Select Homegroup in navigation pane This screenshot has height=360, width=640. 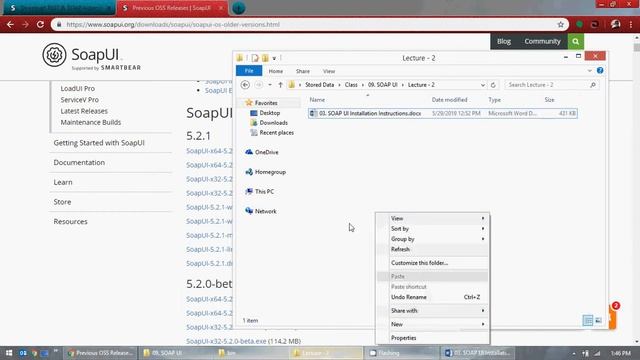click(270, 172)
